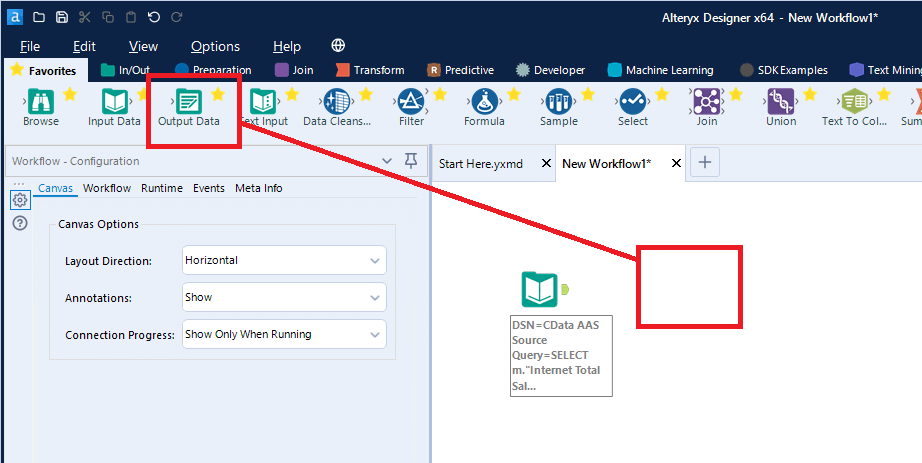Viewport: 922px width, 463px height.
Task: Select the Text To Columns tool
Action: [855, 101]
